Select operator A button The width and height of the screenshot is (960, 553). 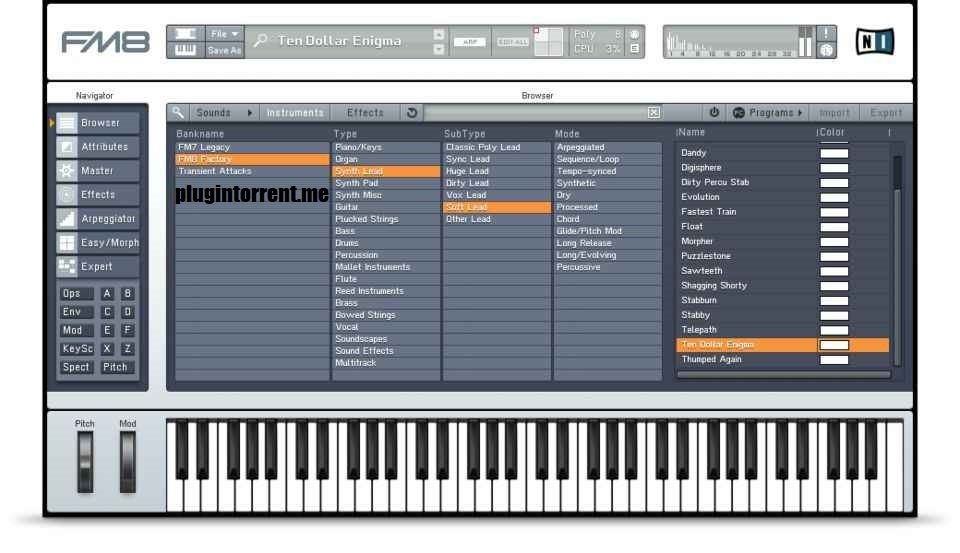pos(107,293)
